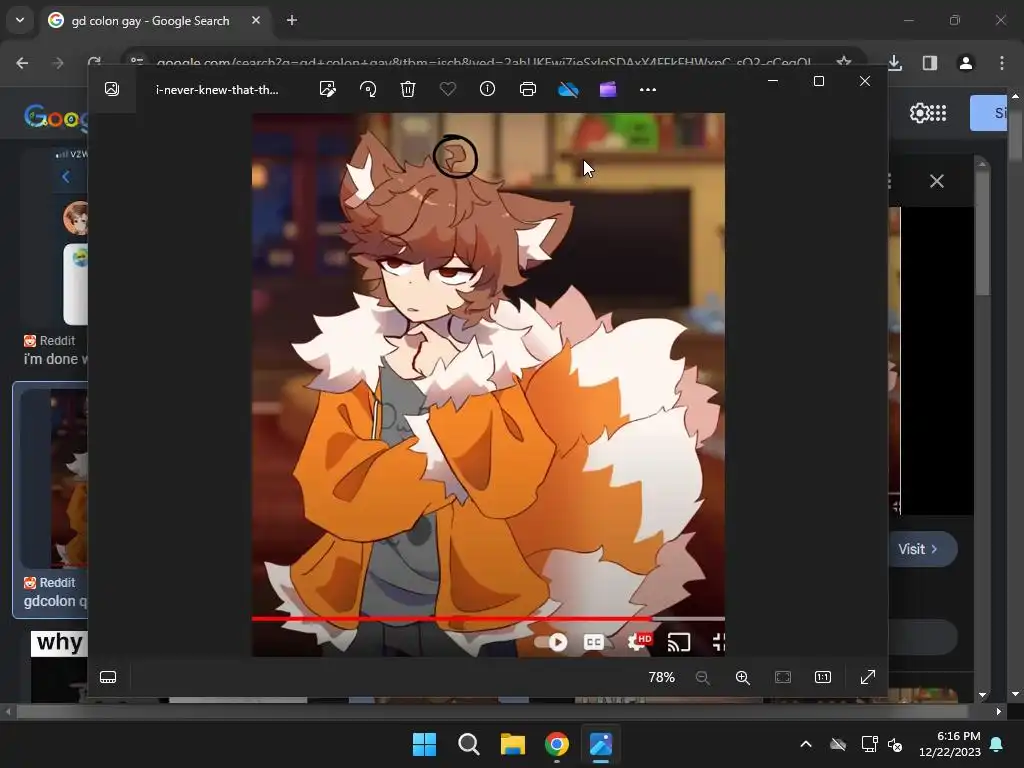The height and width of the screenshot is (768, 1024).
Task: Click the Chrome address bar URL
Action: (483, 63)
